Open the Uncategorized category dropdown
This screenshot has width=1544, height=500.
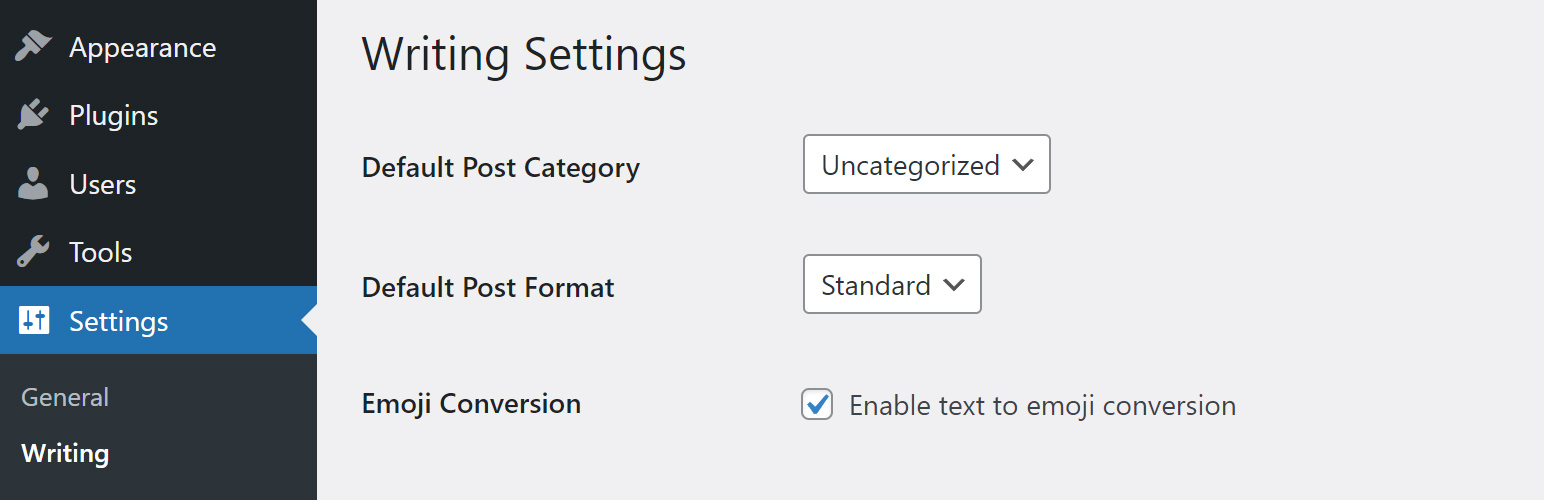910,165
